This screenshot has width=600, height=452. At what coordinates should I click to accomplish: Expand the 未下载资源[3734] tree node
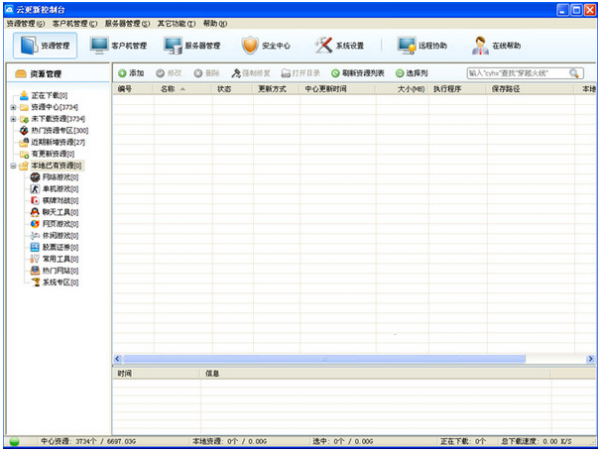(13, 119)
